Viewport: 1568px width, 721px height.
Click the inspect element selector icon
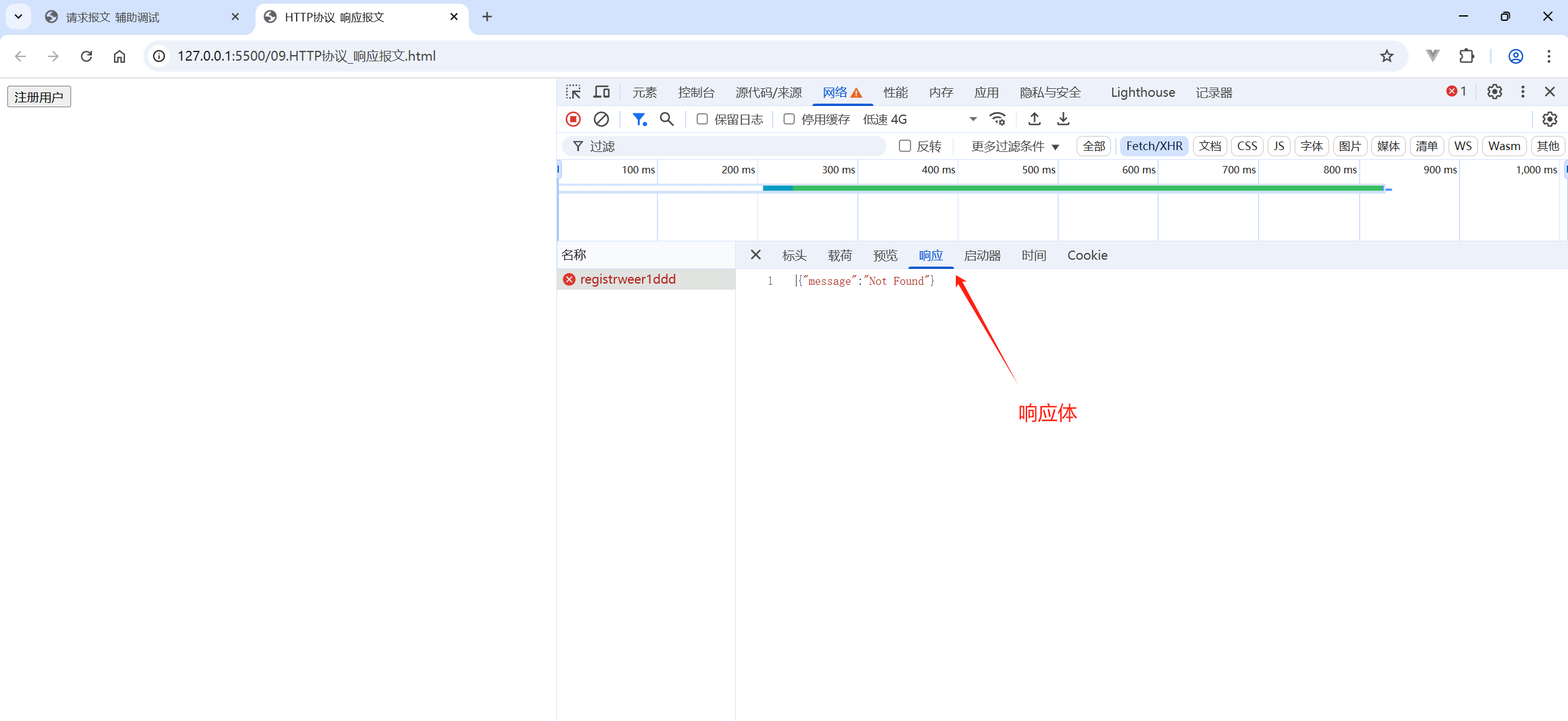click(x=573, y=92)
